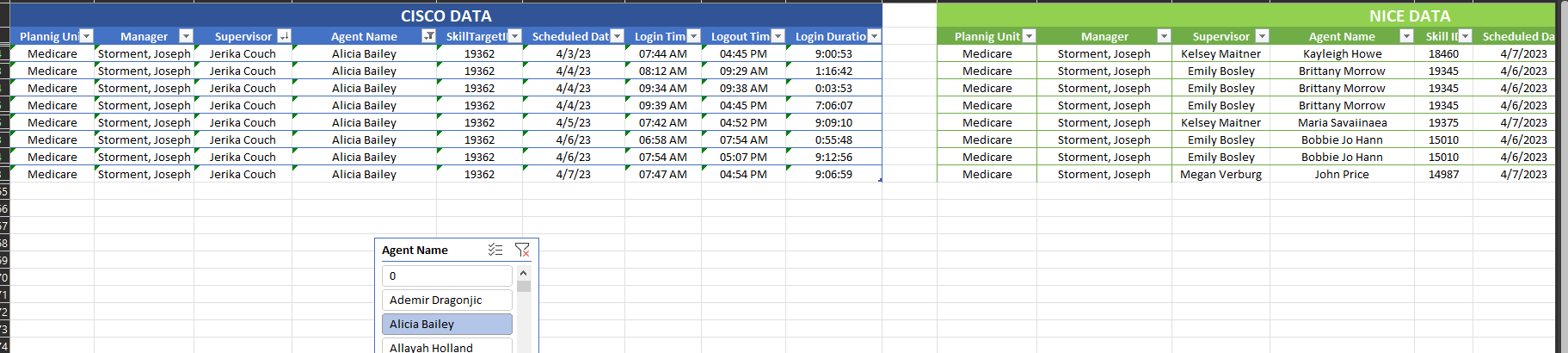Clear filter on Agent Name slicer
This screenshot has height=353, width=1568.
pos(522,250)
